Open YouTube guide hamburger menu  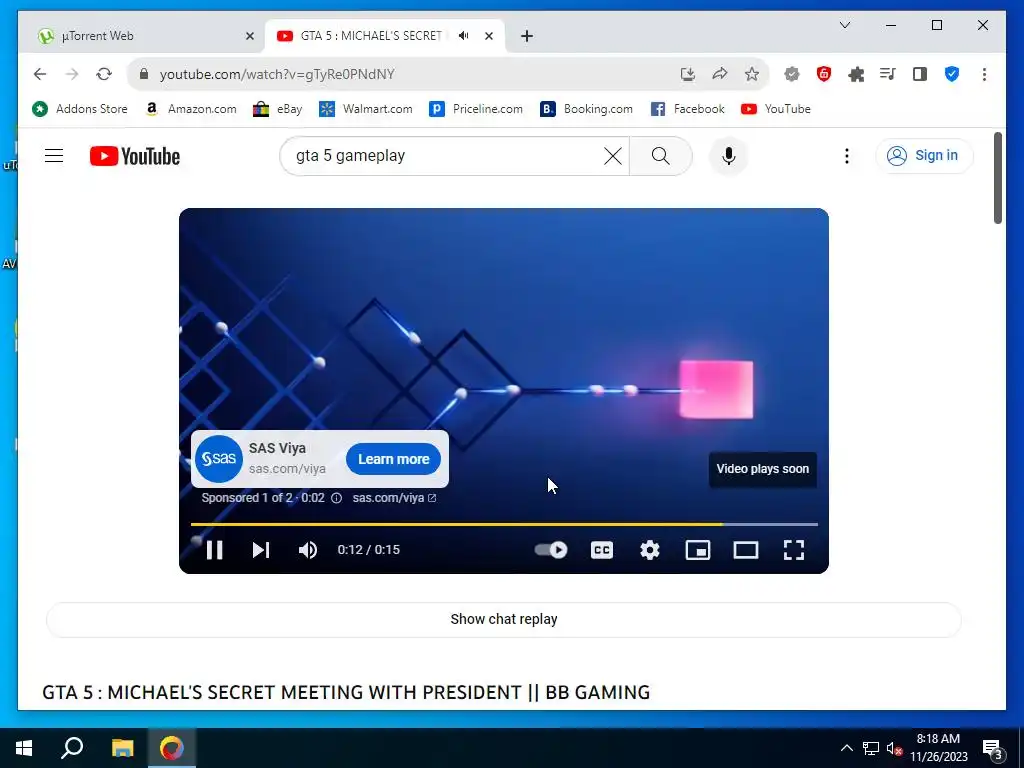pyautogui.click(x=54, y=155)
